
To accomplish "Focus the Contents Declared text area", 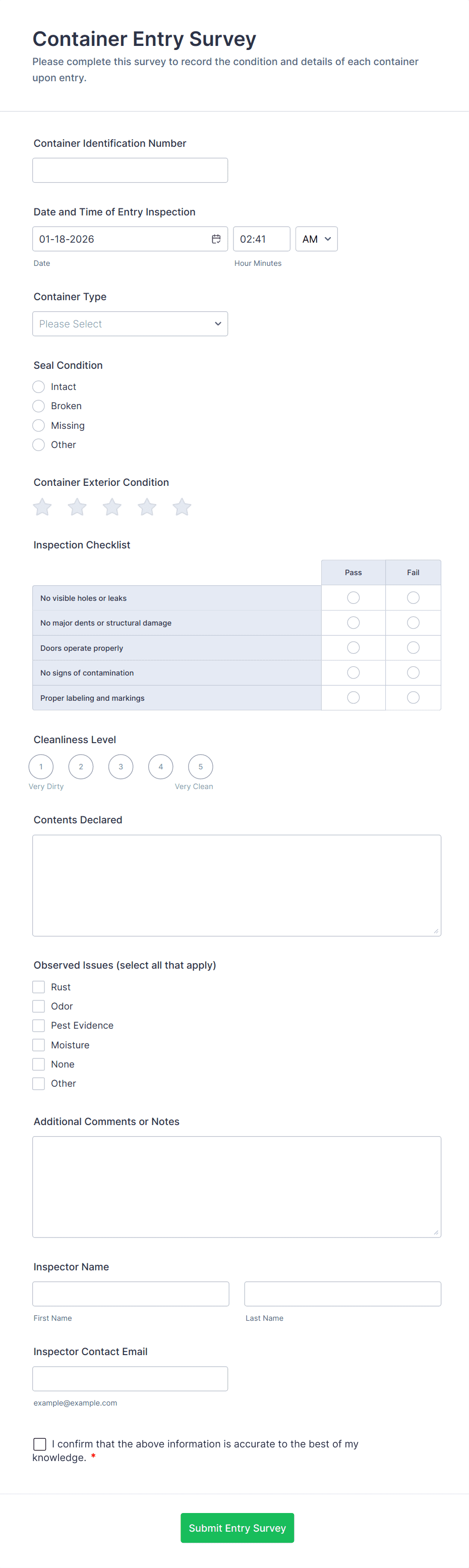I will pyautogui.click(x=237, y=884).
